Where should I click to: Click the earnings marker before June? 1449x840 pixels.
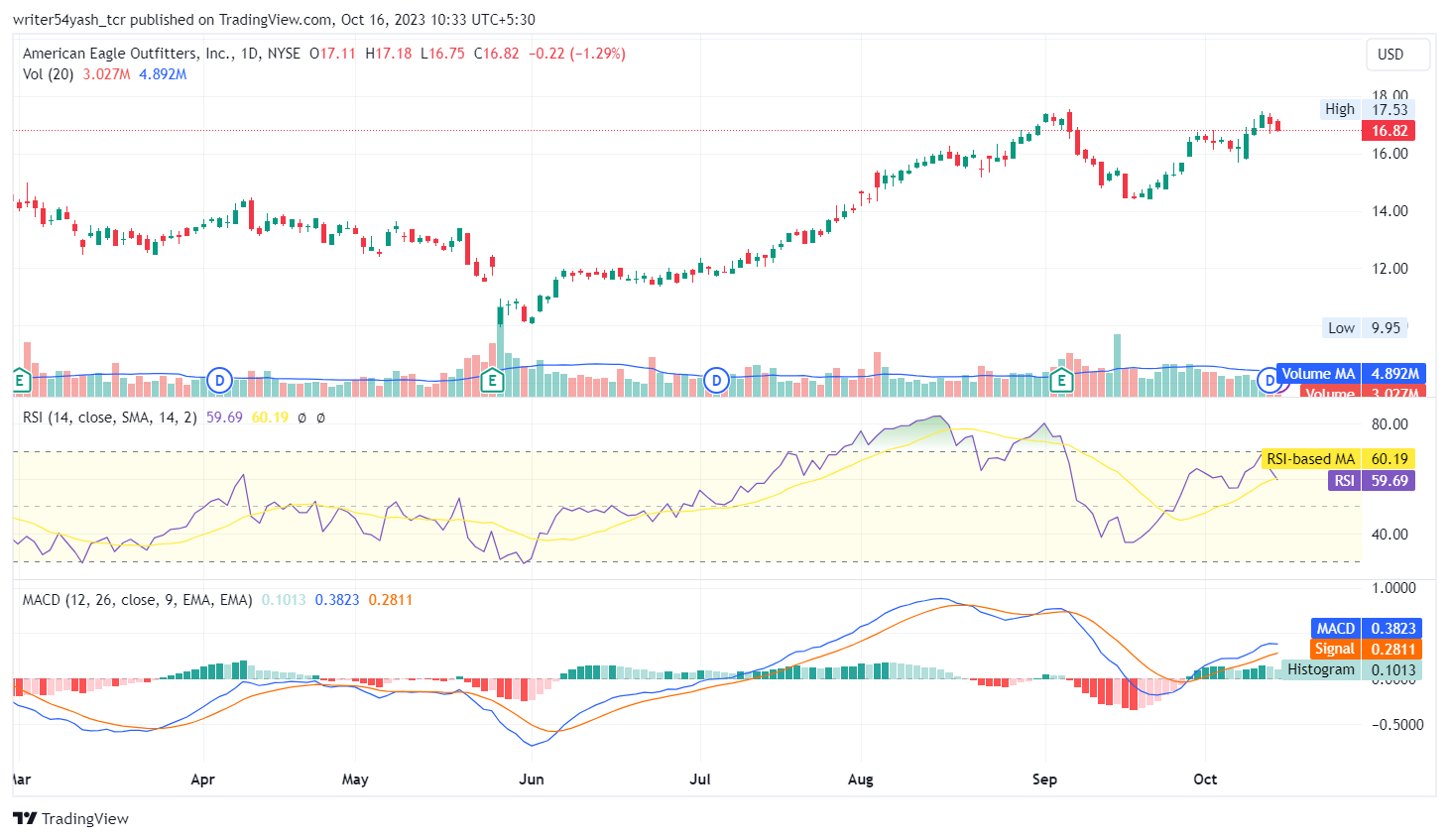click(492, 380)
